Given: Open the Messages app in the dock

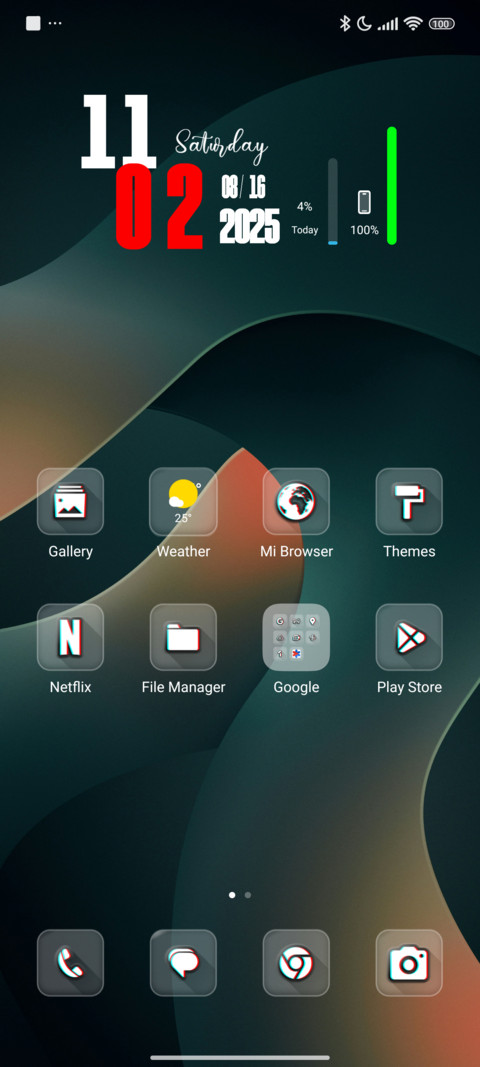Looking at the screenshot, I should [x=183, y=963].
